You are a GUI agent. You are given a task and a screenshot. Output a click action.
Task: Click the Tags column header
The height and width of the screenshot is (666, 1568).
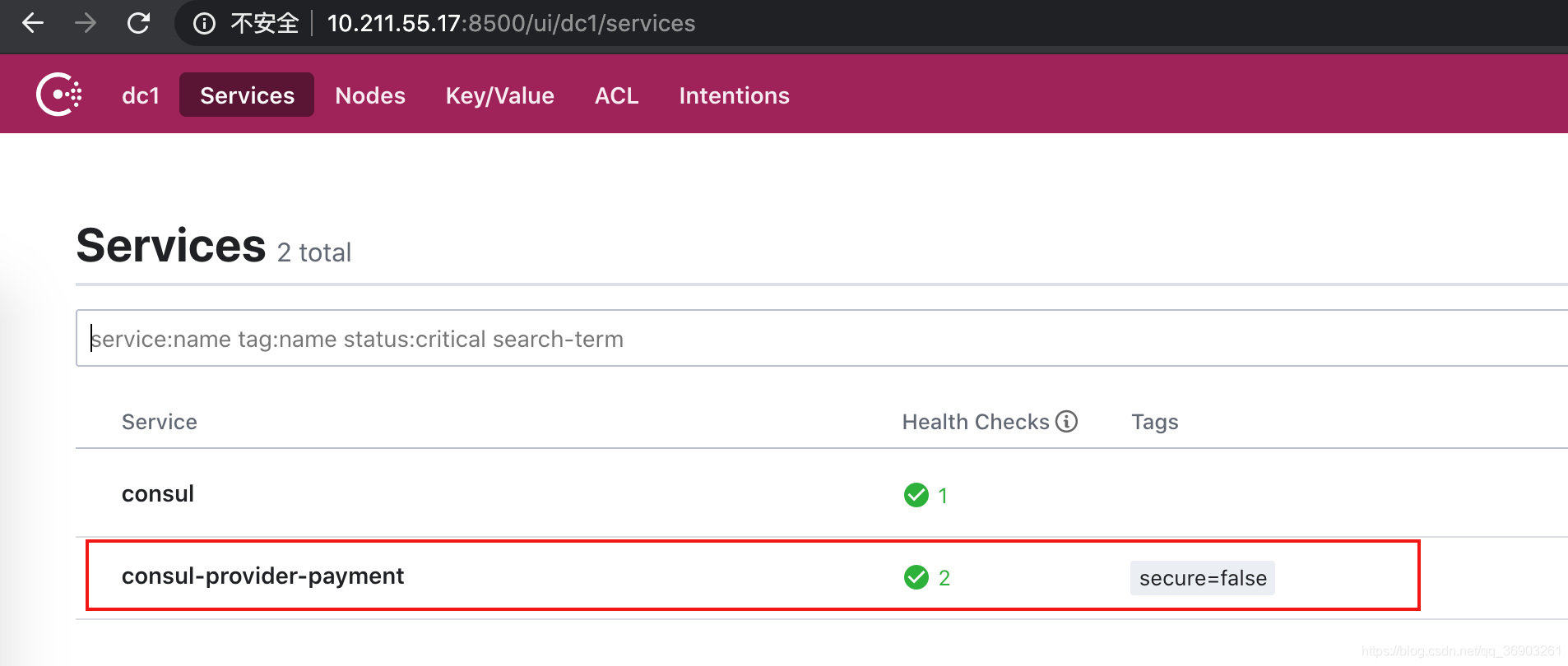[x=1154, y=422]
